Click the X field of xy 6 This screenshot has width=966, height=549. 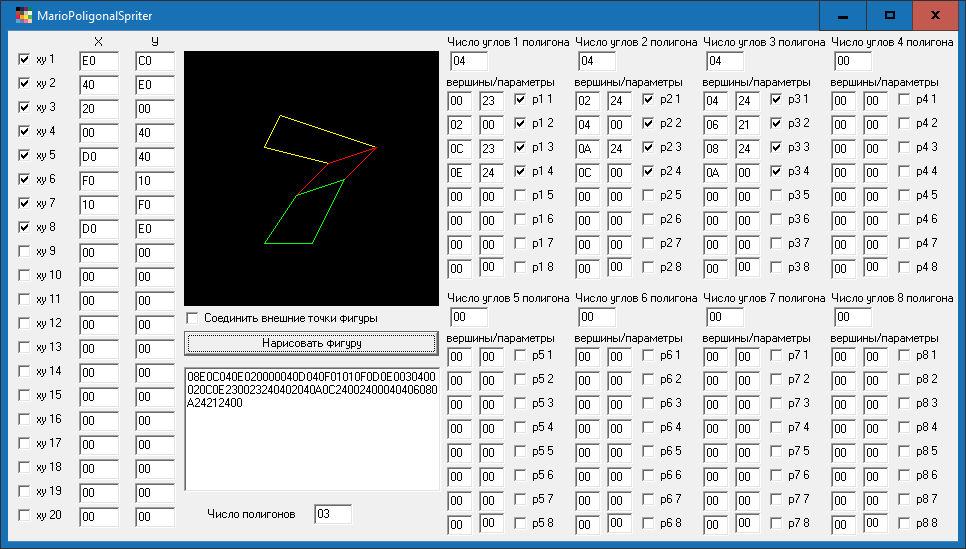coord(99,181)
